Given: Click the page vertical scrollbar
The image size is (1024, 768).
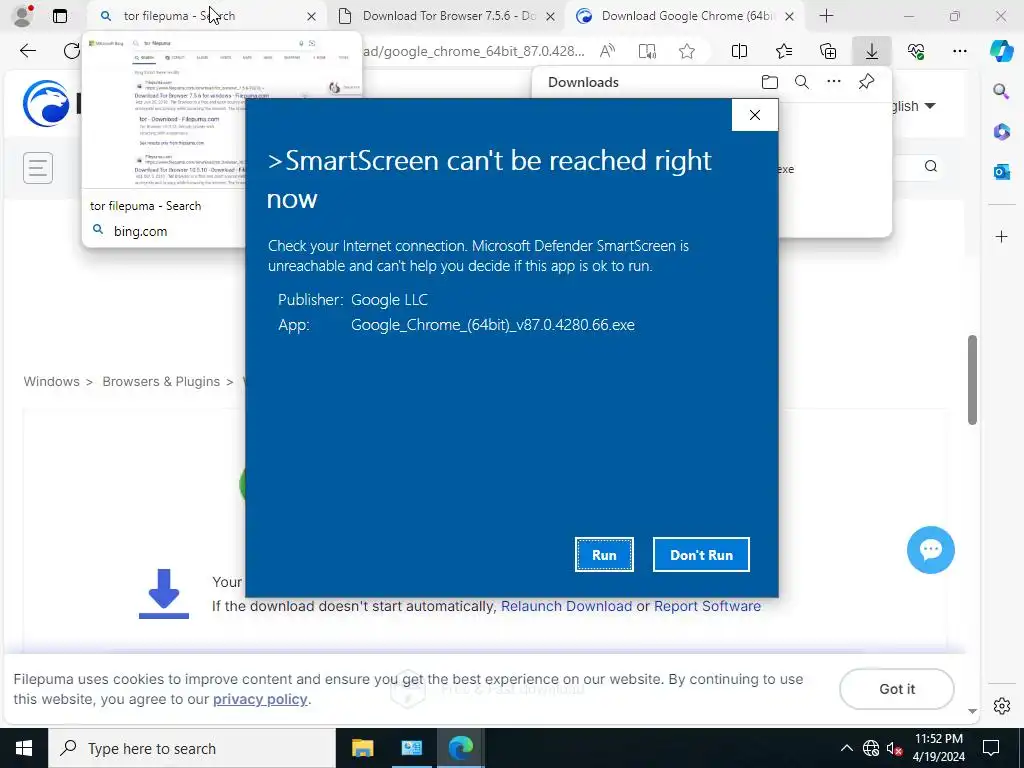Looking at the screenshot, I should [972, 380].
